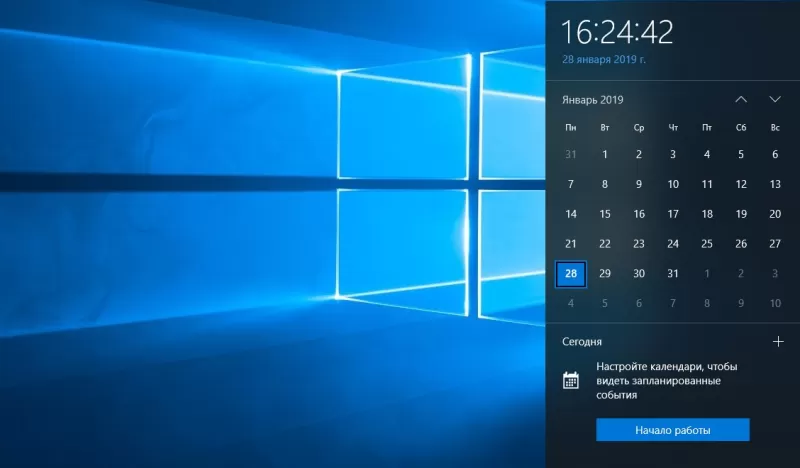Select January 11 in the calendar
Viewport: 800px width, 468px height.
[707, 184]
